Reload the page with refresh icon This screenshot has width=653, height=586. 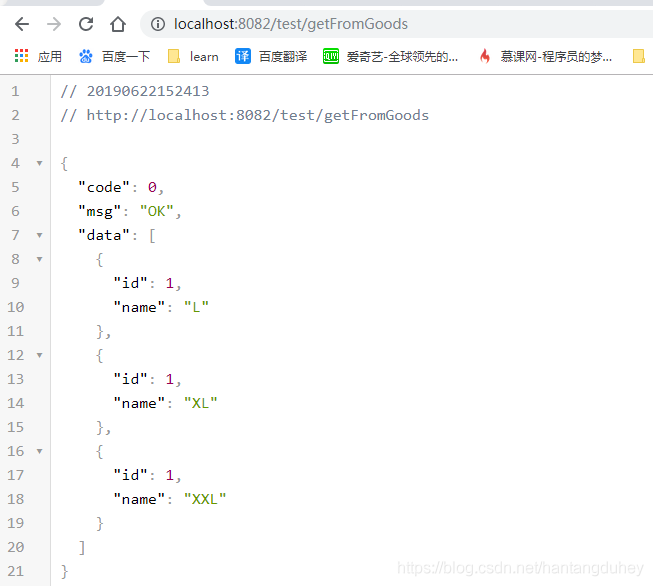pos(86,24)
